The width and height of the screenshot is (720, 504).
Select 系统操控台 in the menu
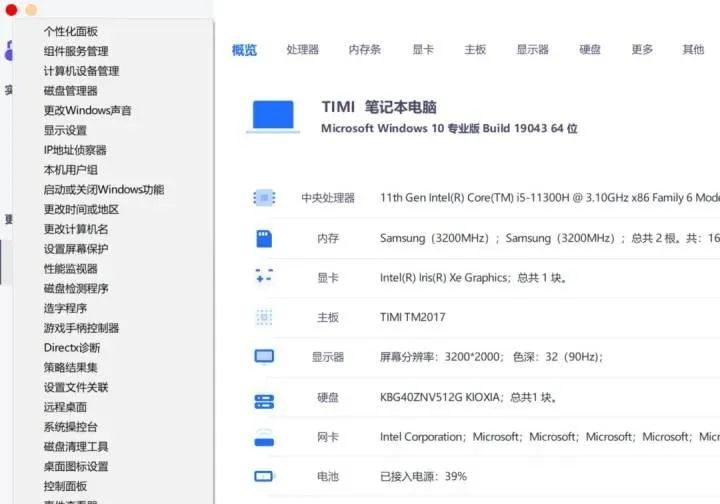coord(71,426)
